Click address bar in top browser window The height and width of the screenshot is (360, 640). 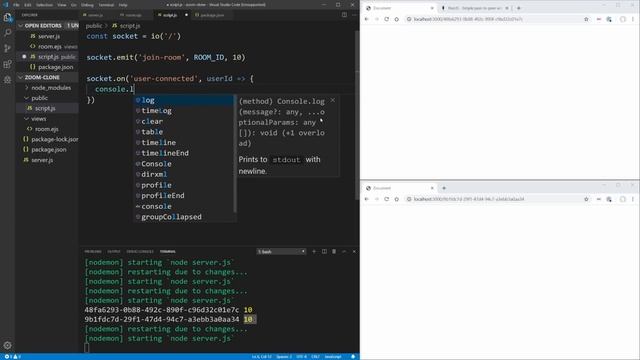tap(494, 19)
